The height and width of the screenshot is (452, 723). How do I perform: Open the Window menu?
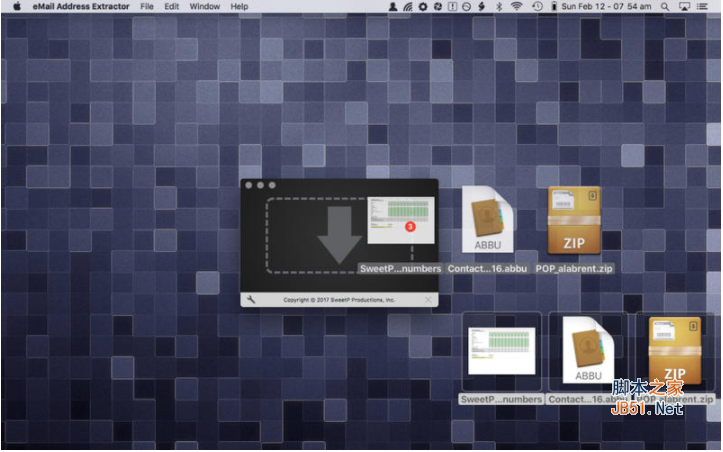click(x=205, y=7)
